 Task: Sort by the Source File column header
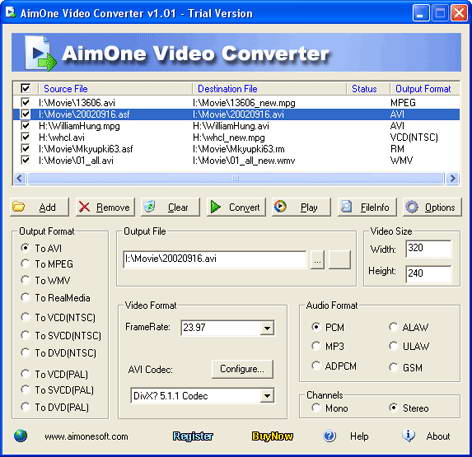pyautogui.click(x=115, y=89)
